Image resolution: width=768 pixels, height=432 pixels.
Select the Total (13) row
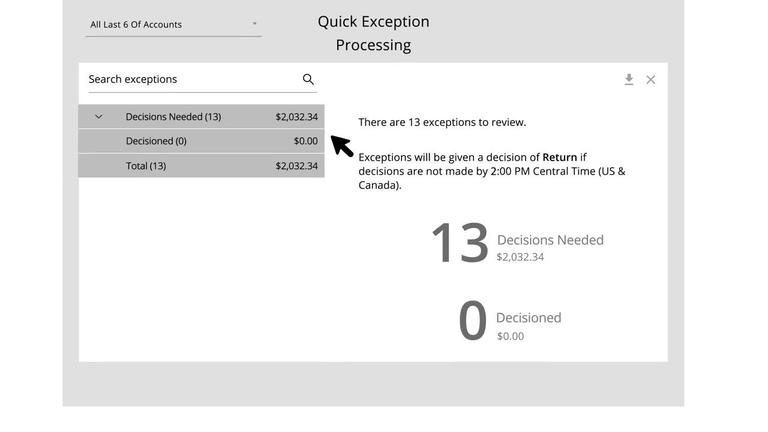tap(201, 166)
